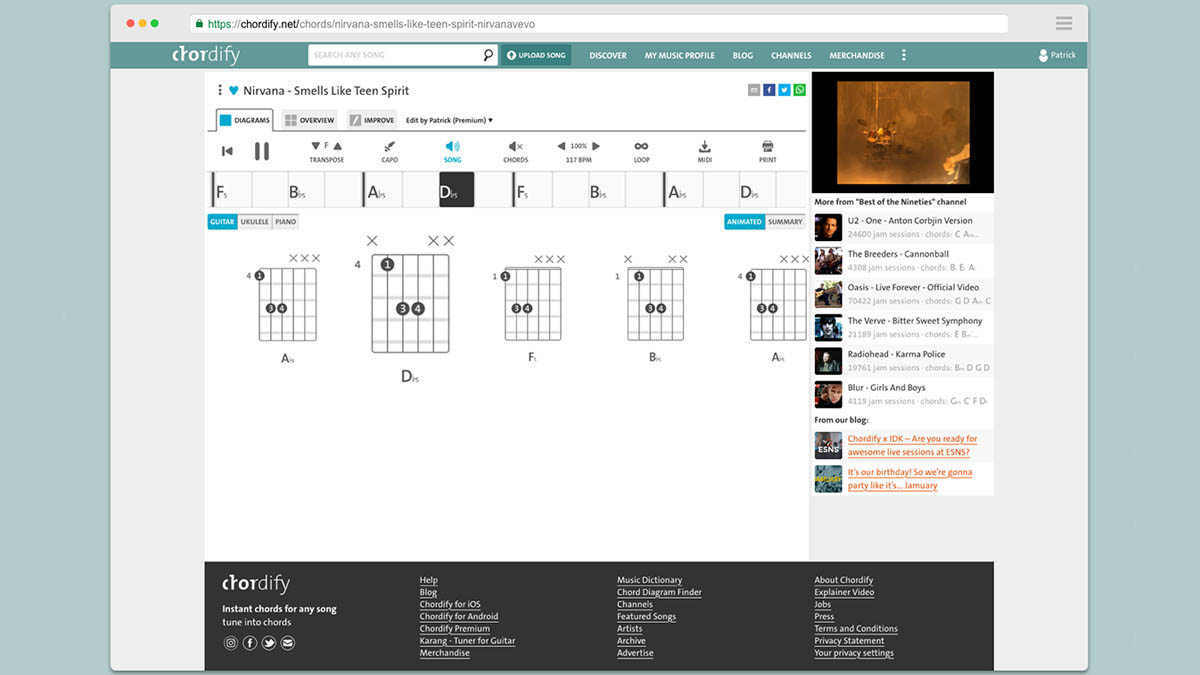Open the Merchandise nav item
The height and width of the screenshot is (675, 1200).
857,55
